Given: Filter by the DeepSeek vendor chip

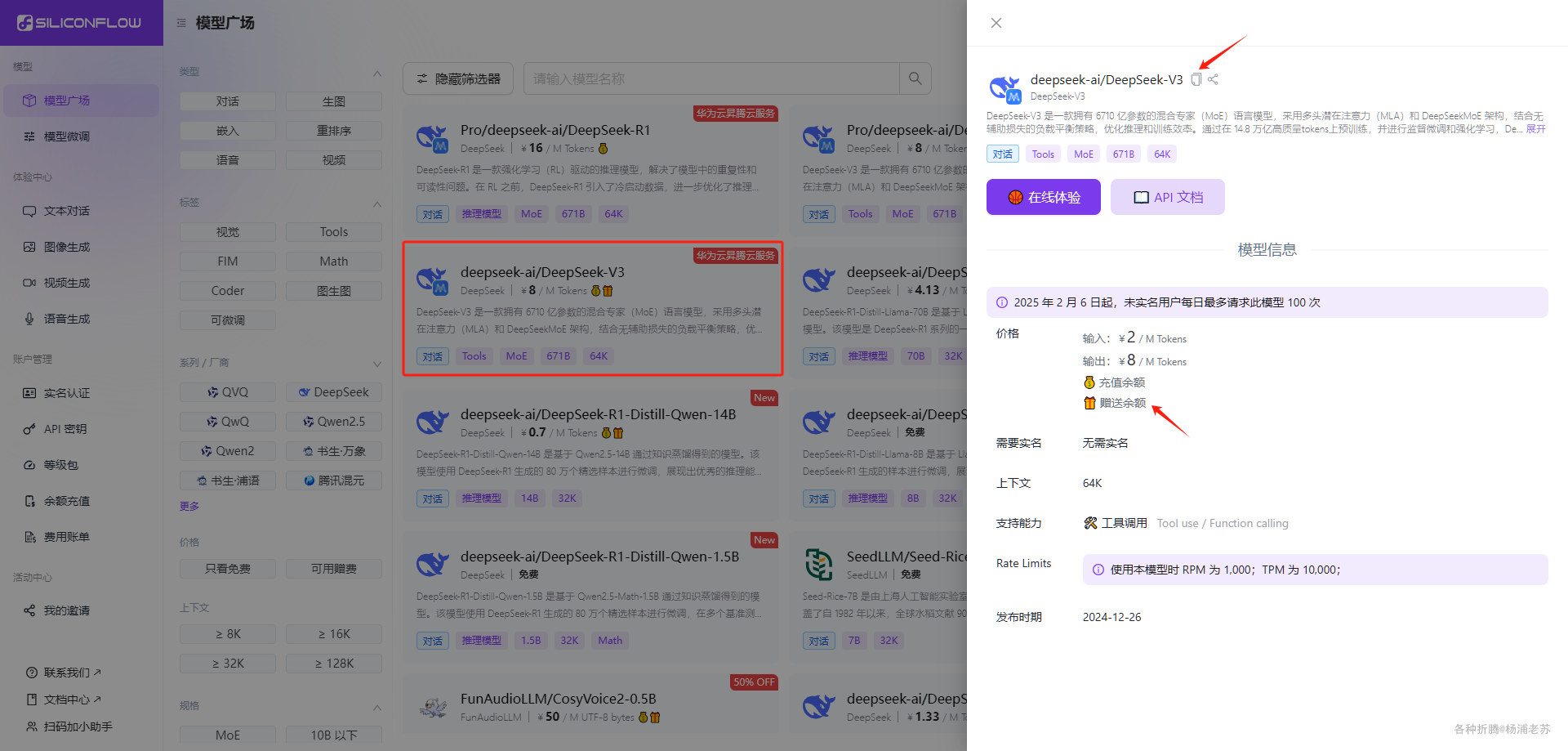Looking at the screenshot, I should click(x=334, y=392).
